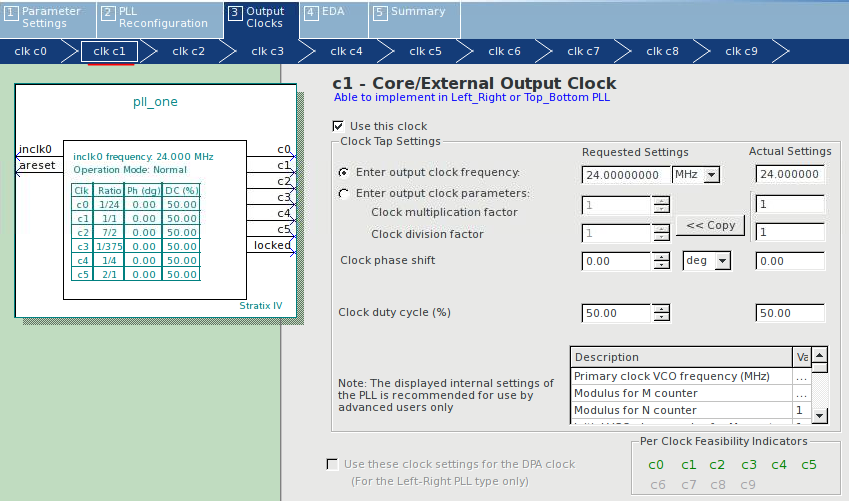Open the PLL Reconfiguration tab
The height and width of the screenshot is (501, 849).
160,18
